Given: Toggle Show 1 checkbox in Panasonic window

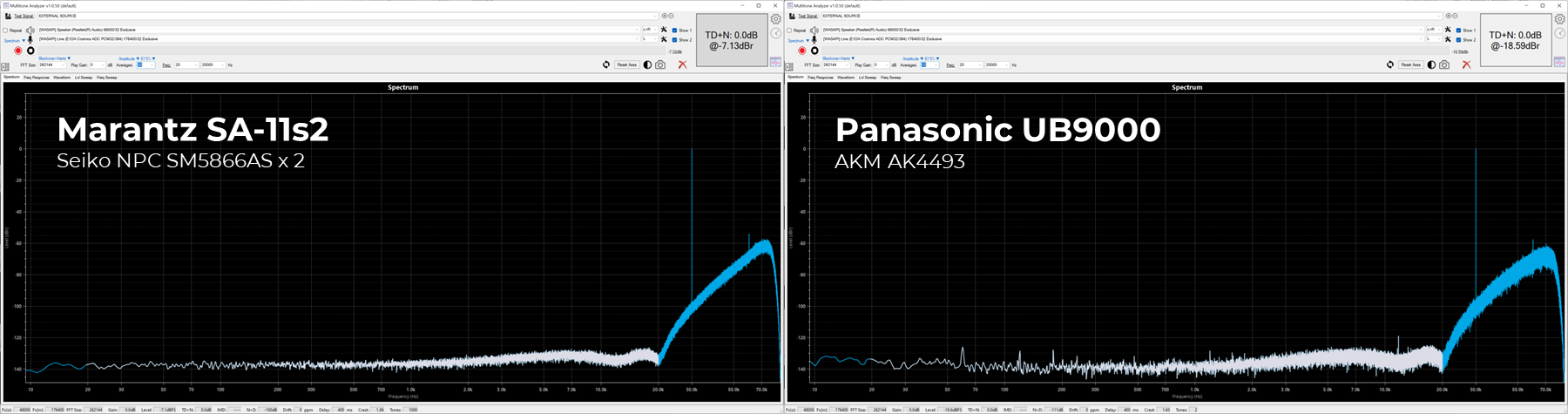Looking at the screenshot, I should 1458,31.
